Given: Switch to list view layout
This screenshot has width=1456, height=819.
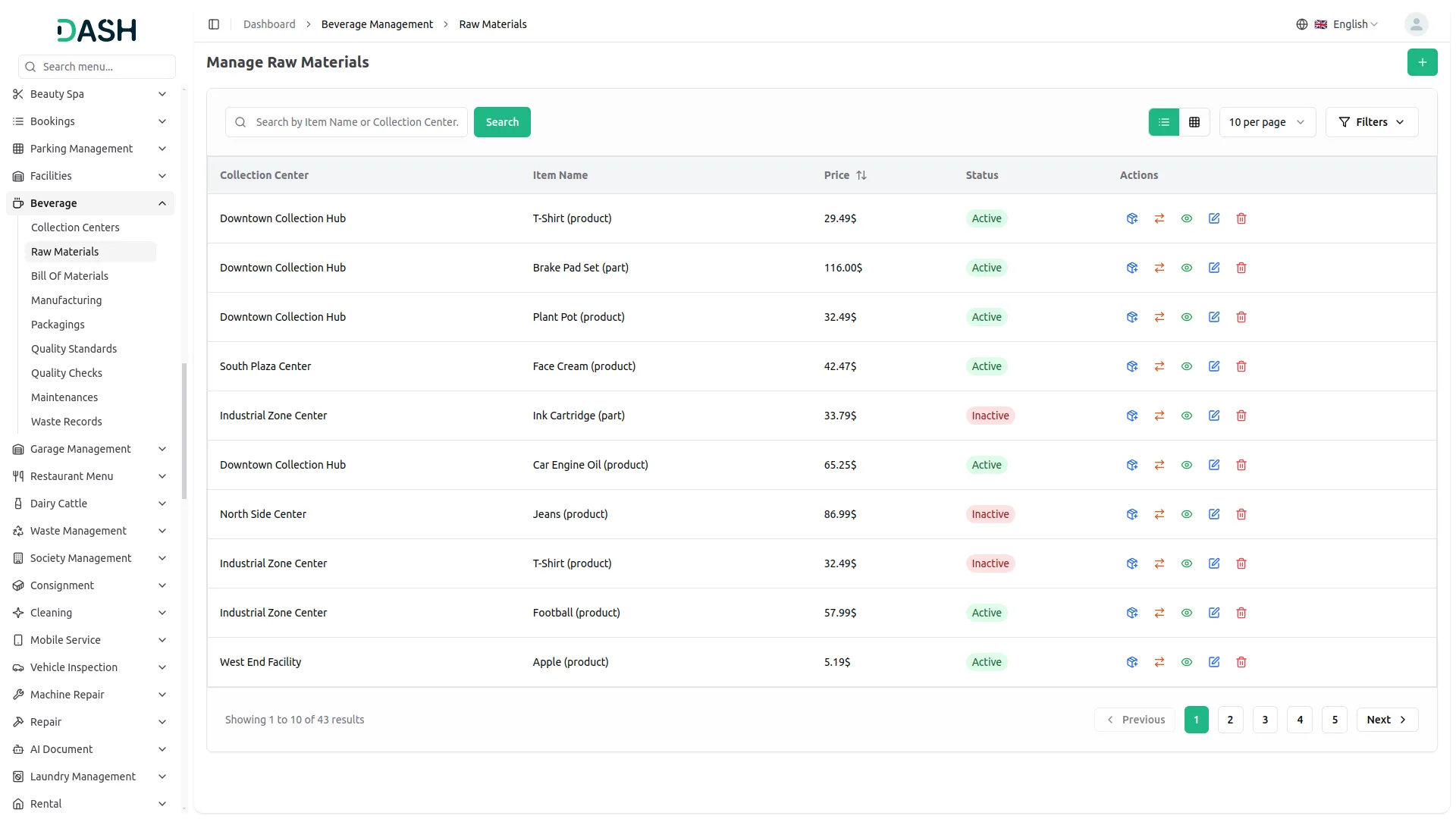Looking at the screenshot, I should point(1164,122).
